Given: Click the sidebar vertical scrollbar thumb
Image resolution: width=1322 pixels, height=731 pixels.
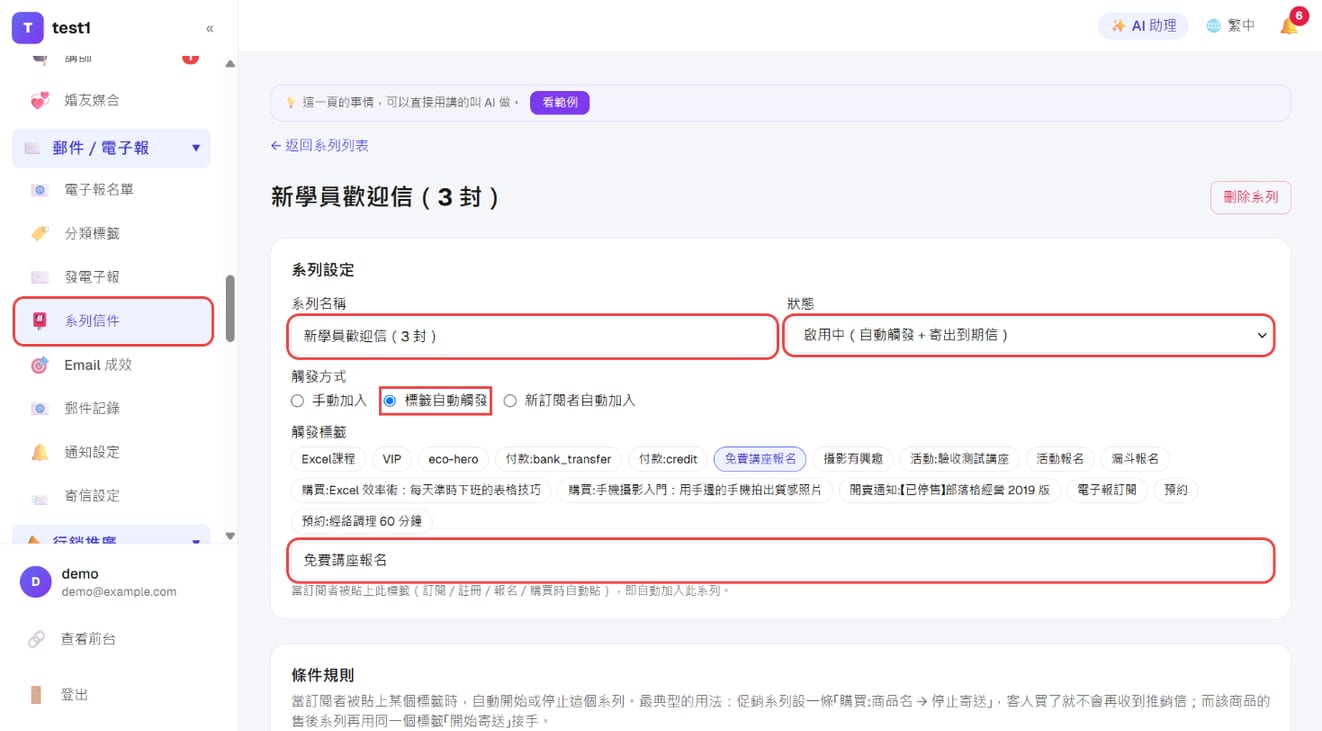Looking at the screenshot, I should coord(230,309).
